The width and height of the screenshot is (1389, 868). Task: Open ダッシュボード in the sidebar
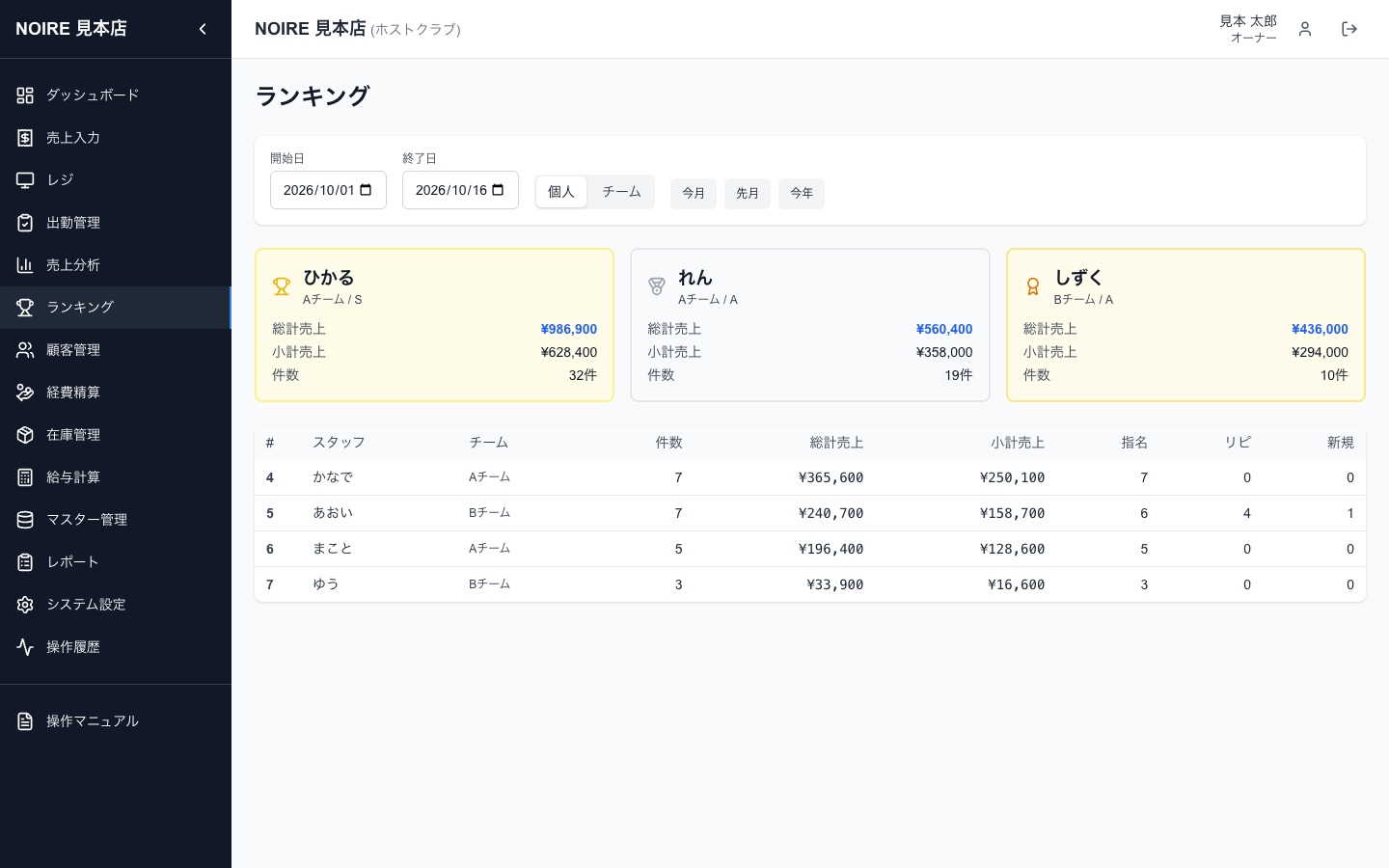click(116, 95)
